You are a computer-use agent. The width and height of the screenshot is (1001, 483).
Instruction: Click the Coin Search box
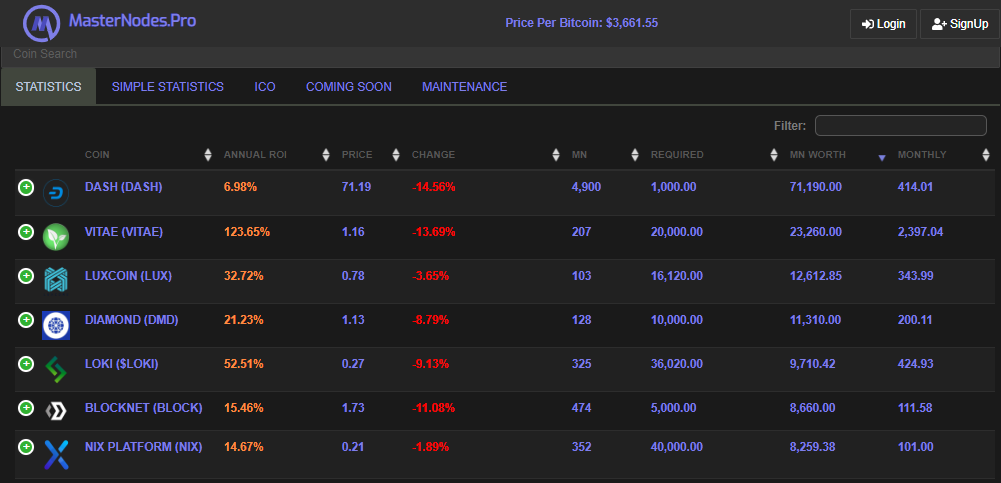pos(200,54)
